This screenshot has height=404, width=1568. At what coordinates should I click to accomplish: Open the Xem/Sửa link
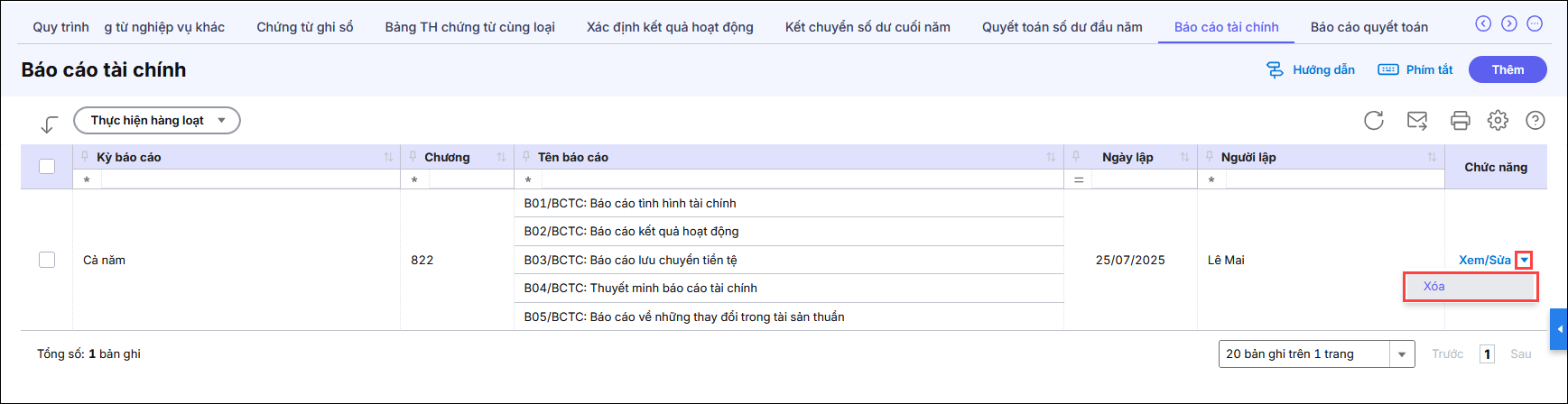click(x=1484, y=261)
